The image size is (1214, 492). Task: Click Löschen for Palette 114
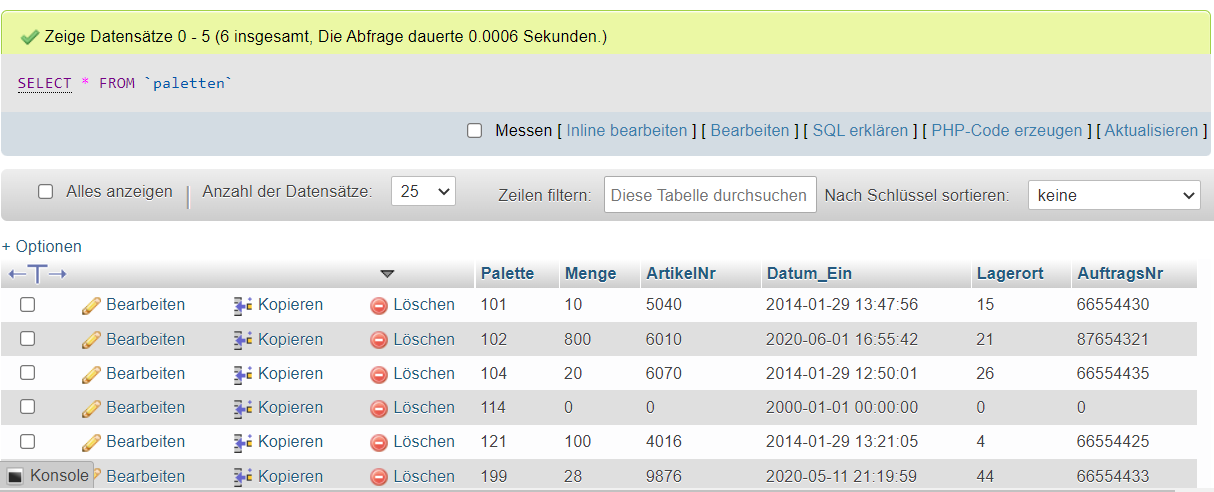tap(424, 408)
